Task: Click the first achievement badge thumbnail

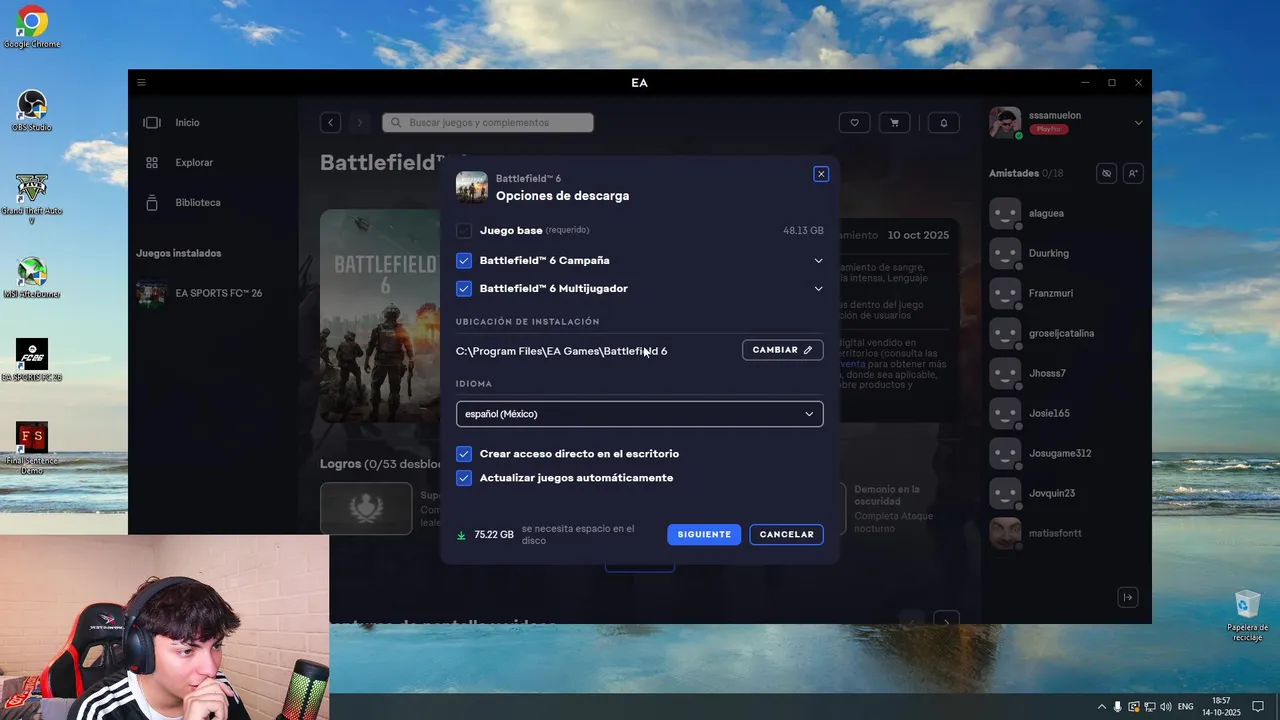Action: pos(366,508)
